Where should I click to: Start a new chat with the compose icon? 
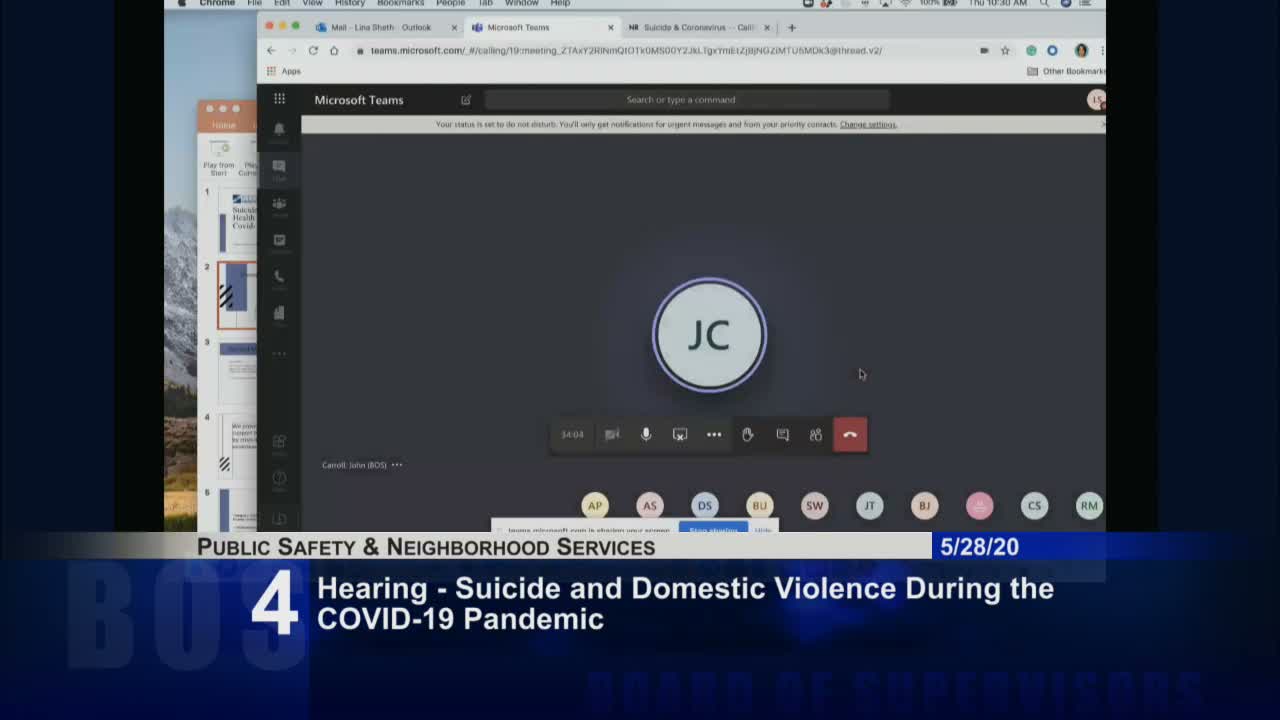point(465,100)
